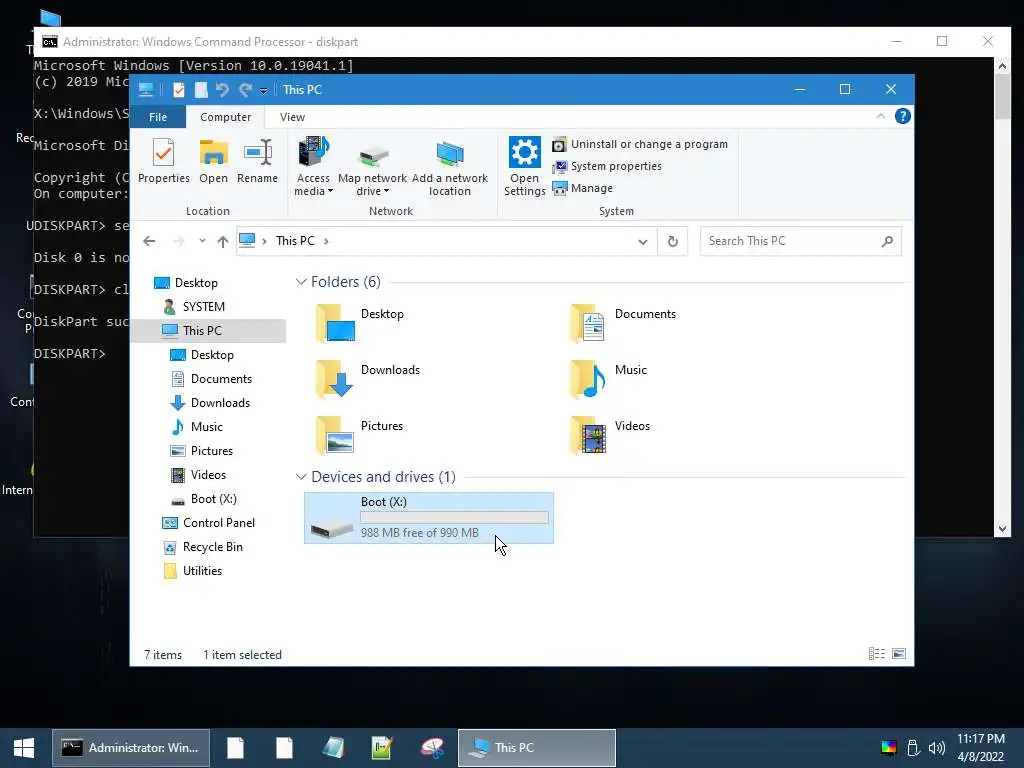Screen dimensions: 1024x768
Task: Select Downloads in navigation pane
Action: [220, 403]
